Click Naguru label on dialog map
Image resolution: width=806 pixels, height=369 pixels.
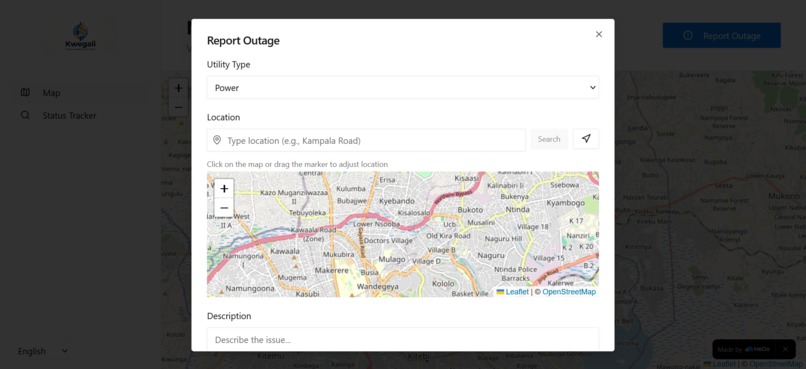[491, 255]
